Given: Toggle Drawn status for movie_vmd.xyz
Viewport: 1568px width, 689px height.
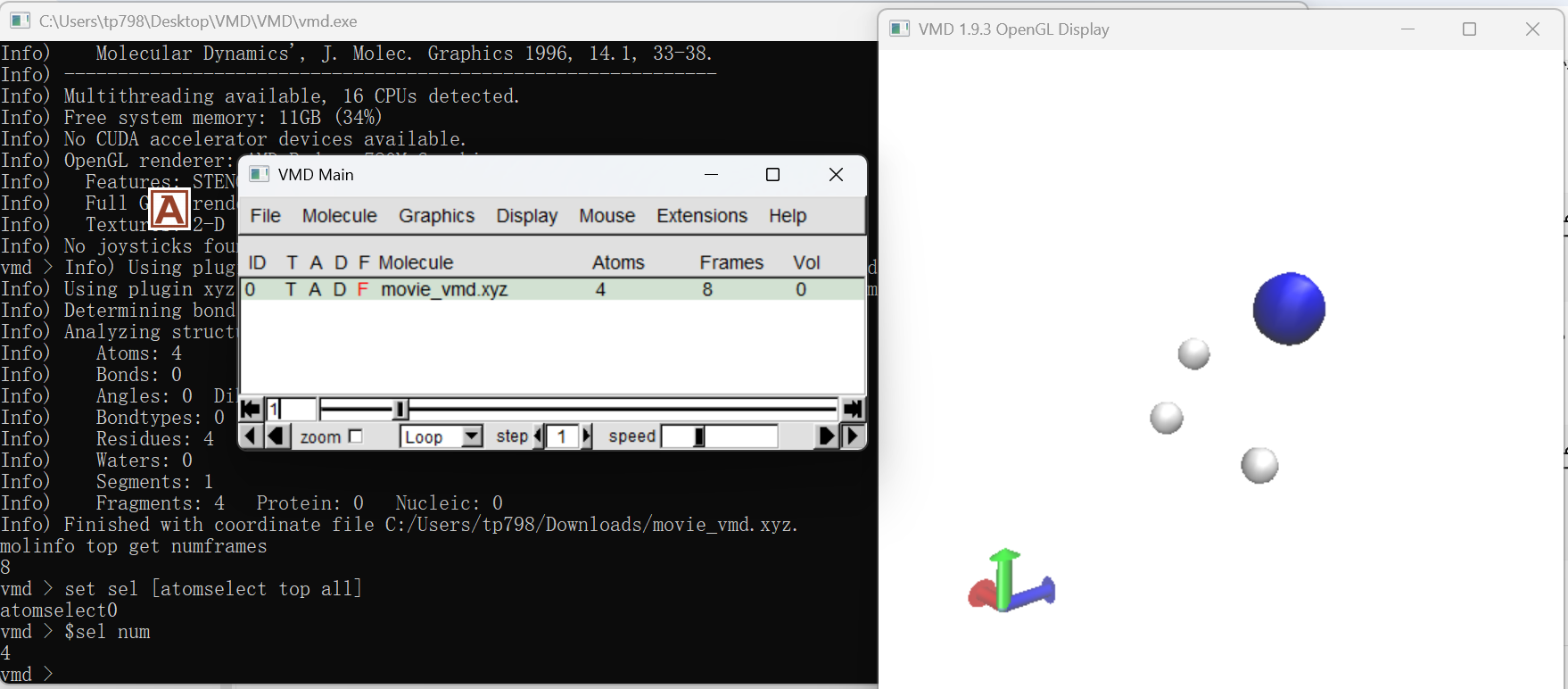Looking at the screenshot, I should point(340,289).
